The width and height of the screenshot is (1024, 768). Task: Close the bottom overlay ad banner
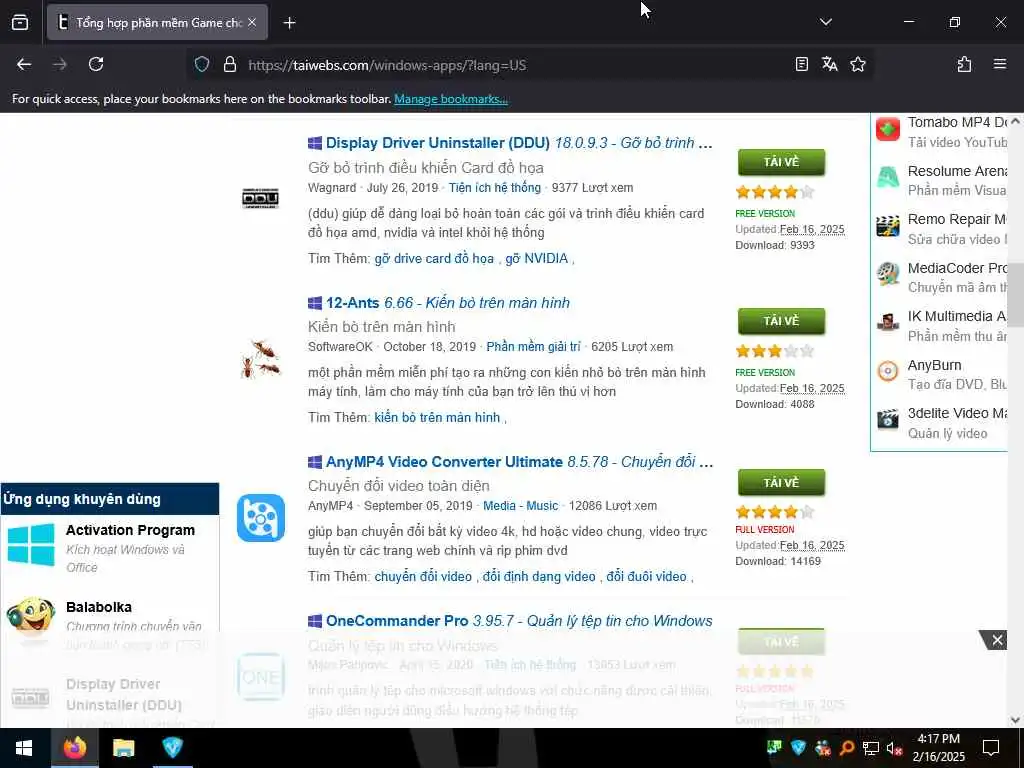(x=997, y=641)
